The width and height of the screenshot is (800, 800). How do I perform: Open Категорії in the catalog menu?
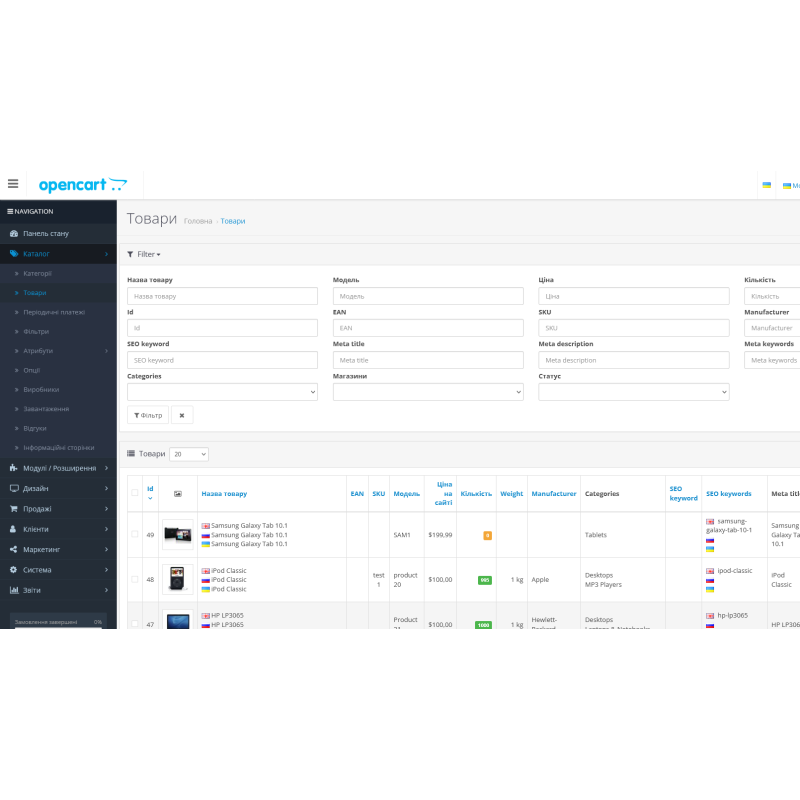38,273
